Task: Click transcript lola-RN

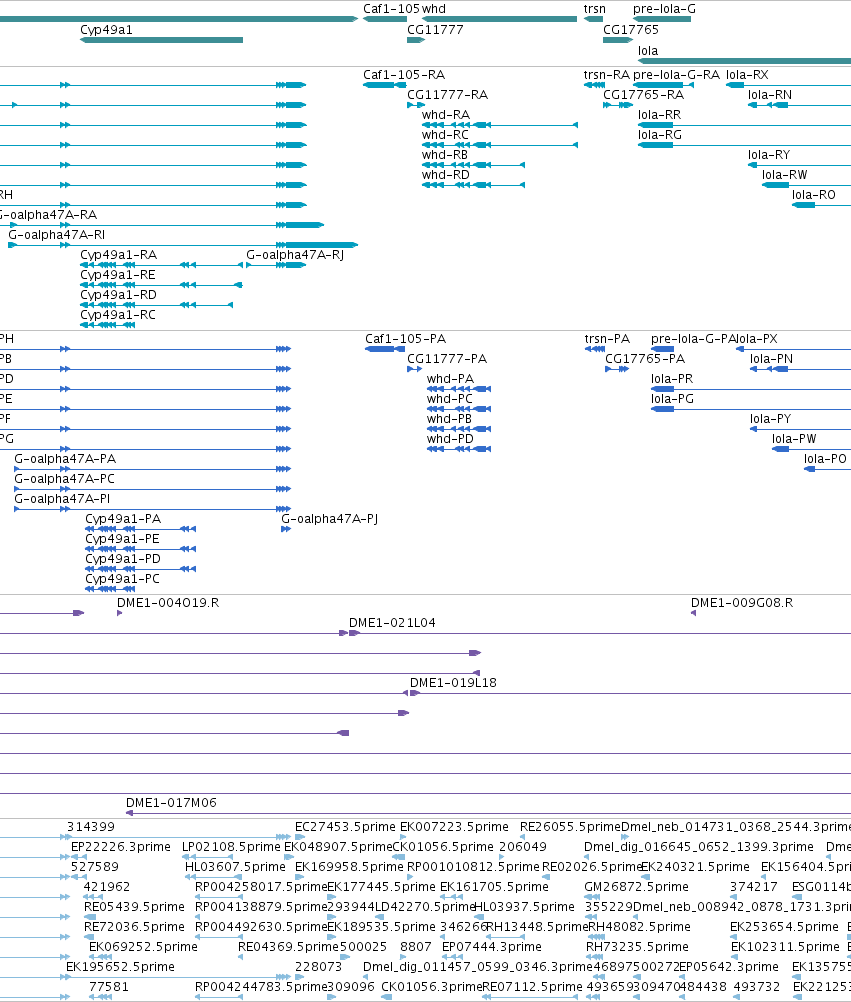Action: (x=770, y=95)
